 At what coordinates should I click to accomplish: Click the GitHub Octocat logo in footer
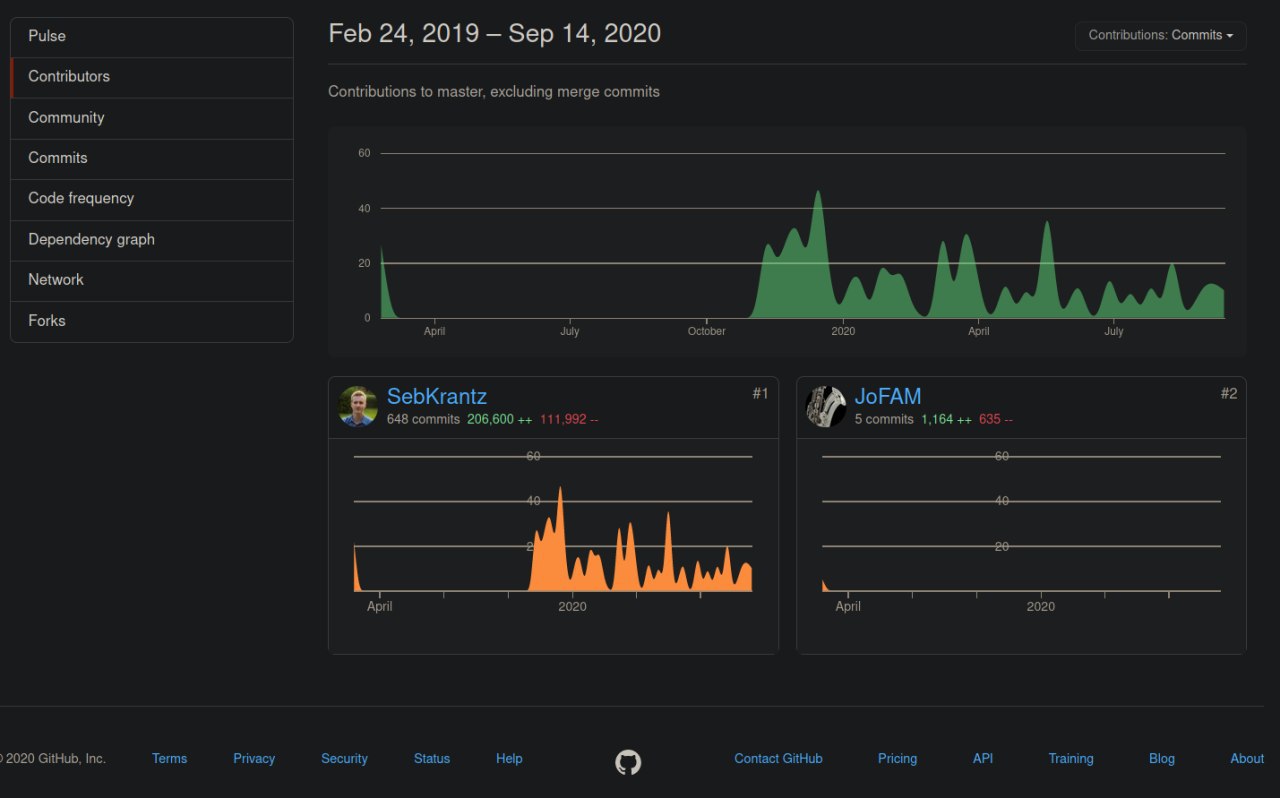click(x=628, y=762)
